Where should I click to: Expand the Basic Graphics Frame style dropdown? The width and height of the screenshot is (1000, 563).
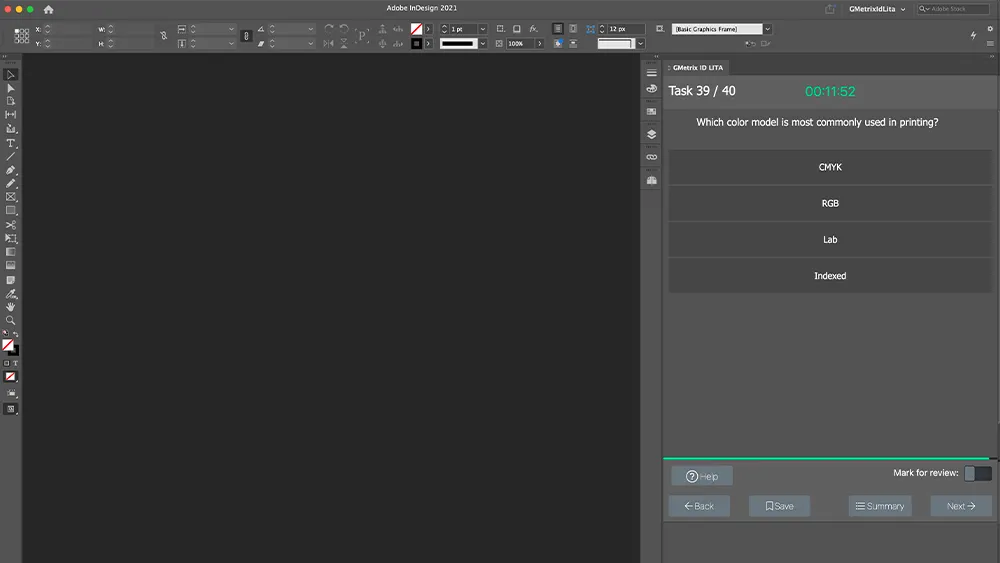coord(767,29)
